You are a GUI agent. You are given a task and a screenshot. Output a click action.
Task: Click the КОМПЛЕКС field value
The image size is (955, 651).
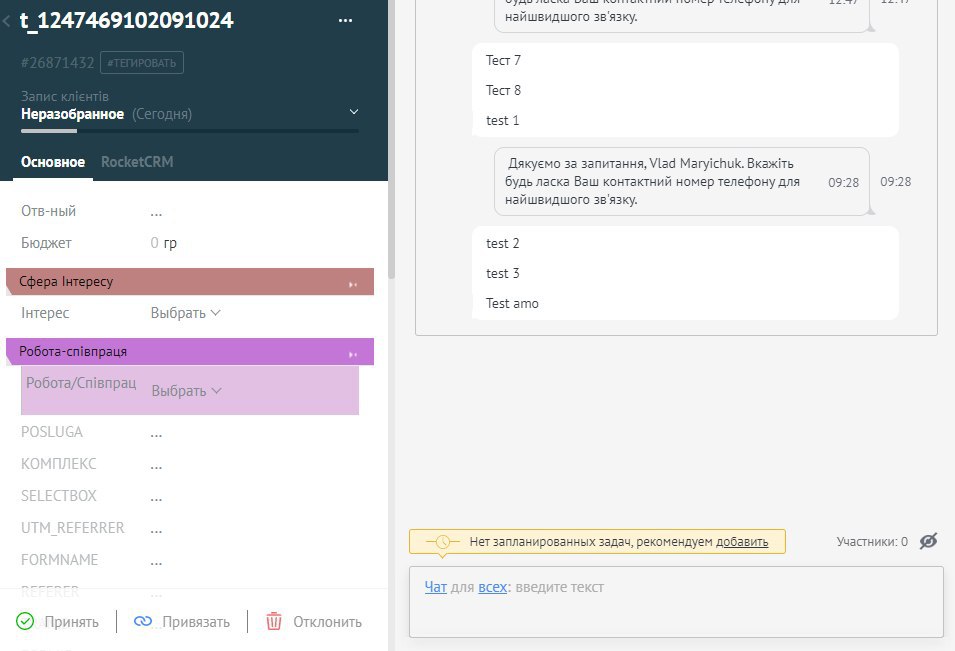[156, 465]
